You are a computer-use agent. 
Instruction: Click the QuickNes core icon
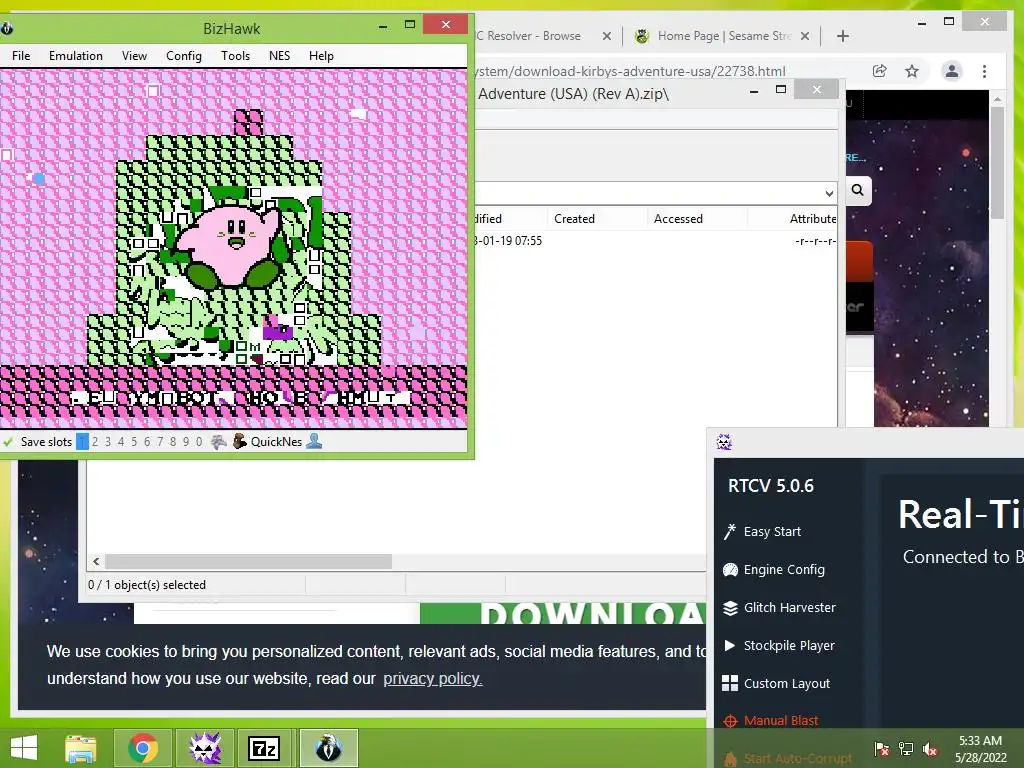[240, 441]
